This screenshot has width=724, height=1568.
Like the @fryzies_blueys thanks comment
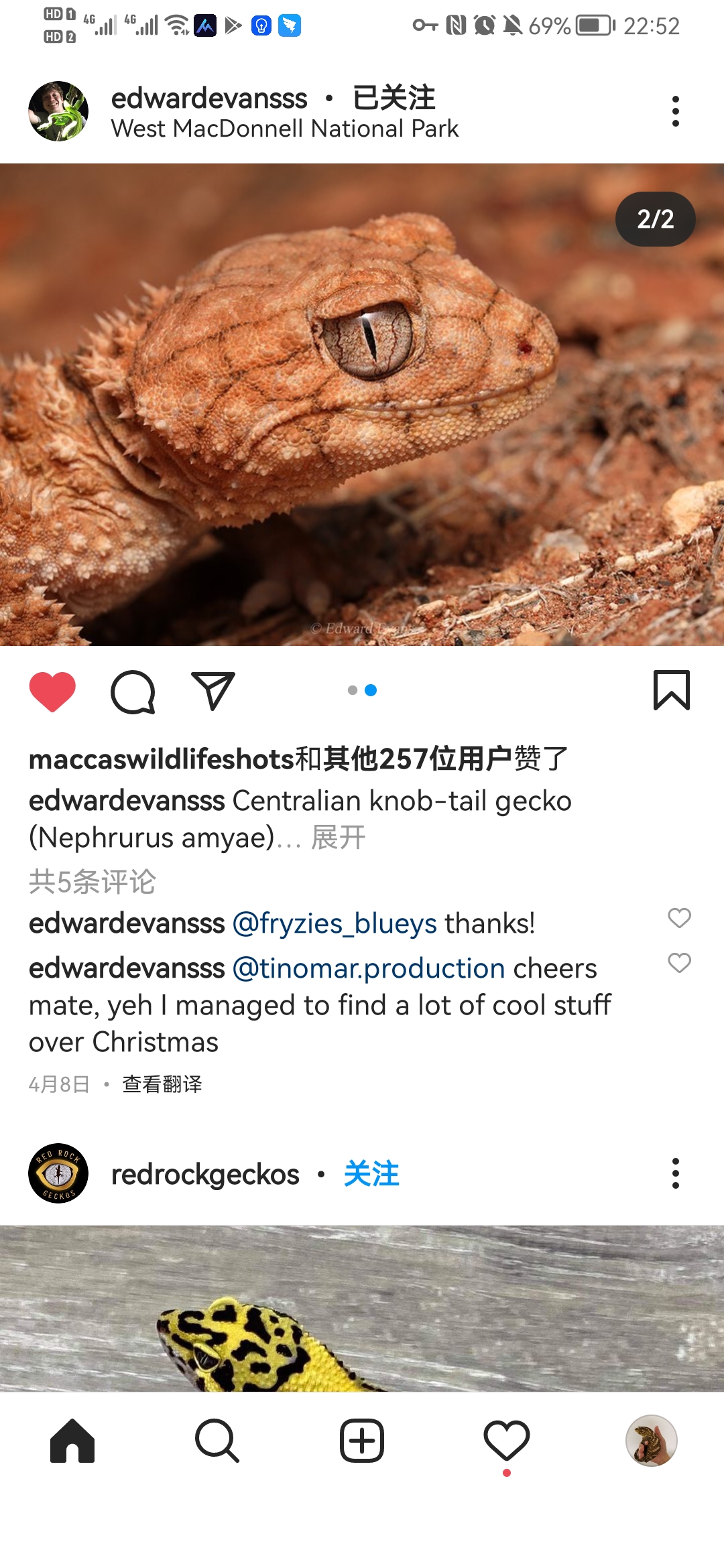click(680, 918)
